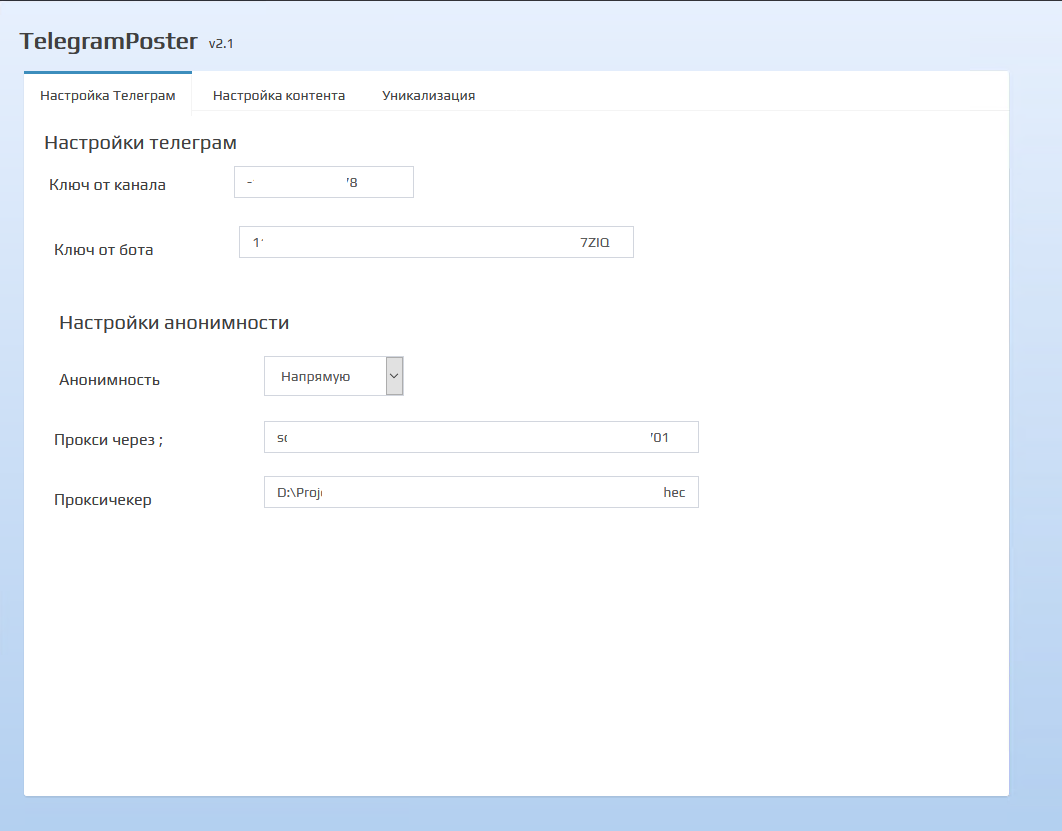Click the Ключ от бота label

[104, 250]
